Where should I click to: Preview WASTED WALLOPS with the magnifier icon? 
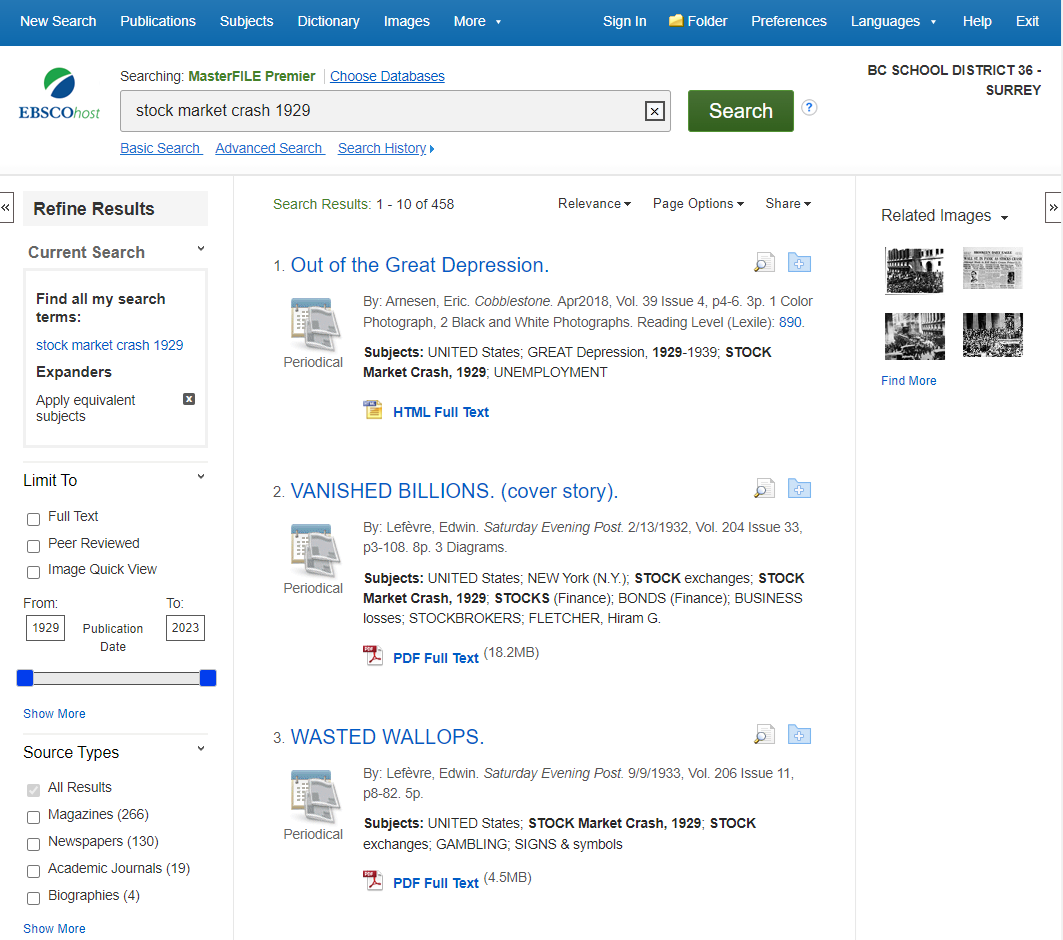point(764,734)
